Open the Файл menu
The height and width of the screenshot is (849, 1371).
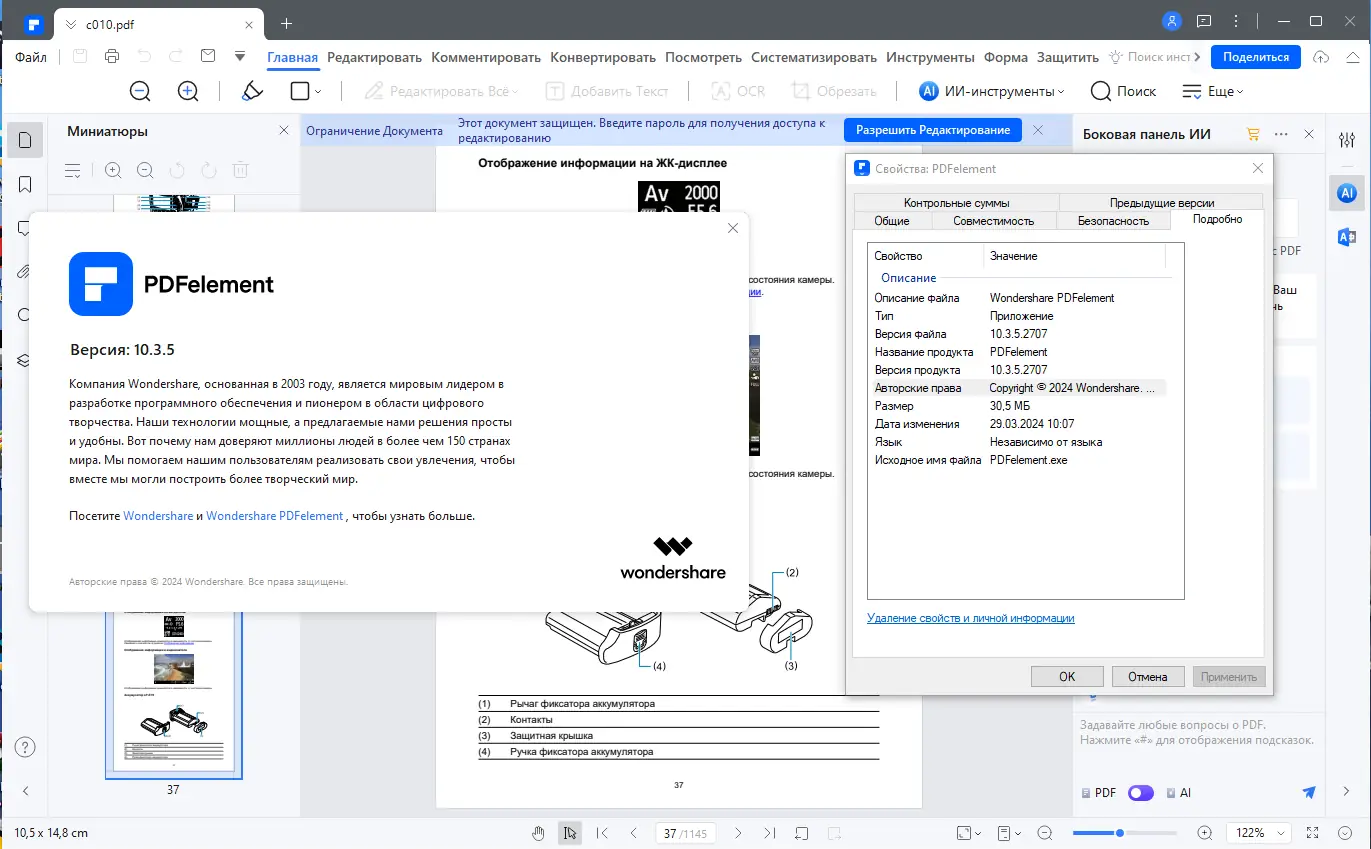pos(31,57)
